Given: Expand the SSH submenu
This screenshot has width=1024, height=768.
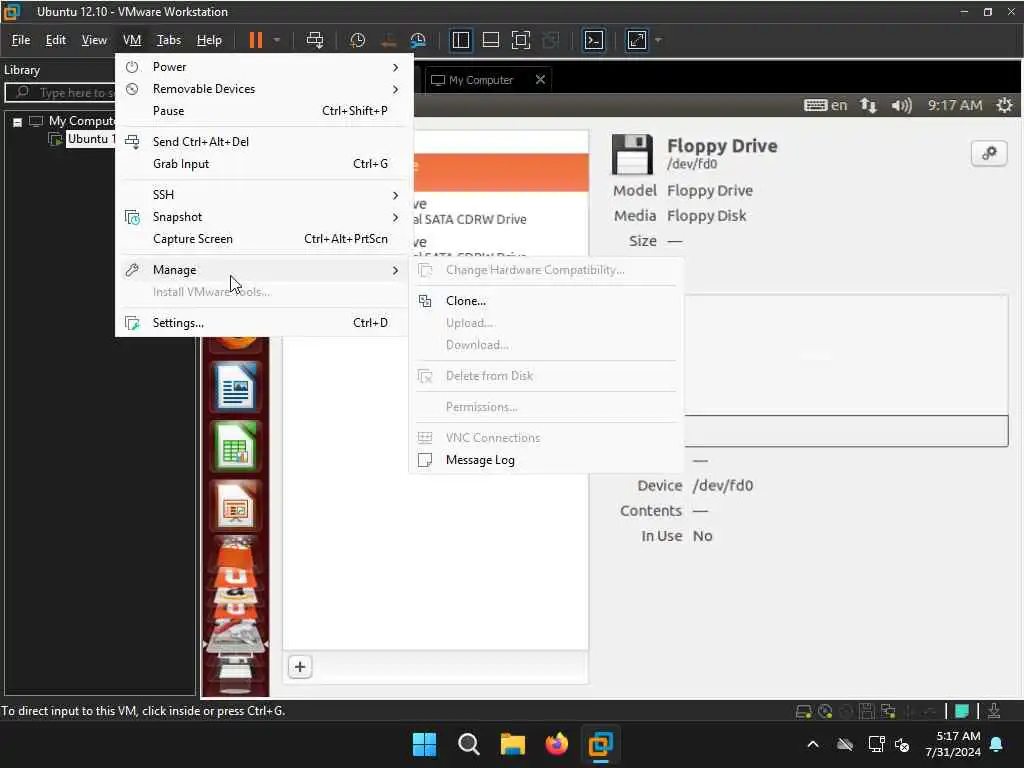Looking at the screenshot, I should [x=263, y=195].
